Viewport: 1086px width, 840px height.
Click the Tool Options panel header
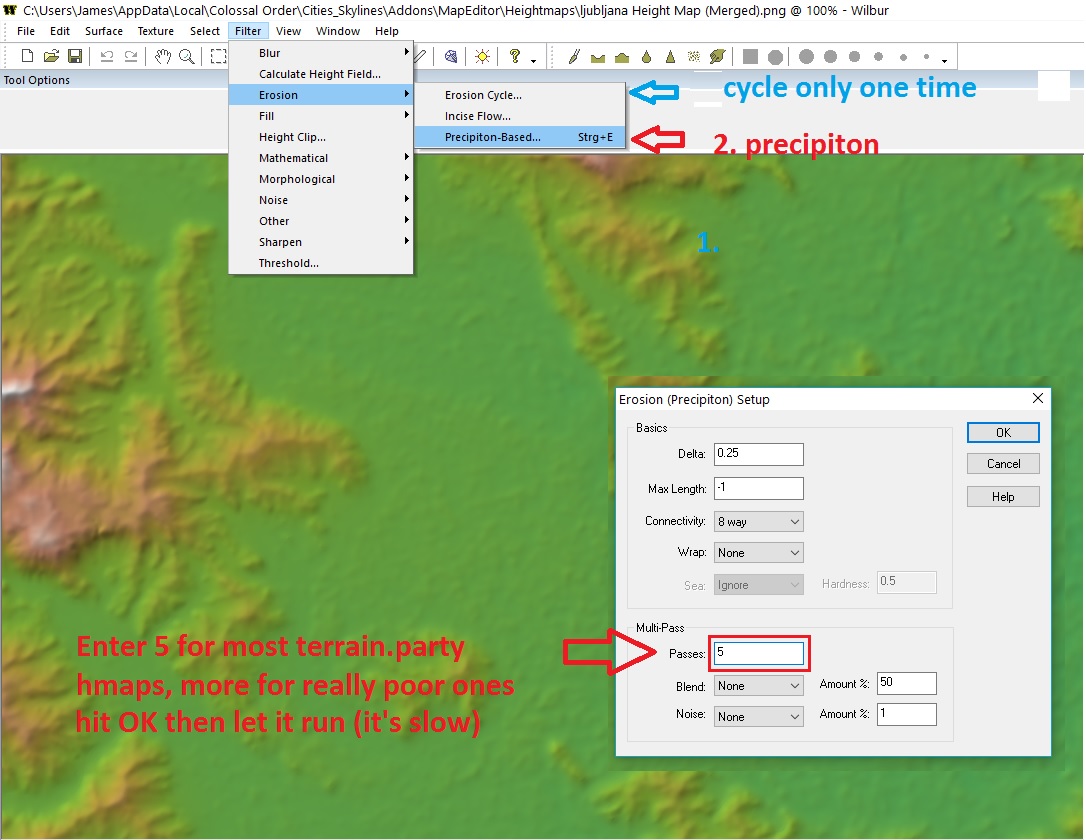pyautogui.click(x=37, y=80)
